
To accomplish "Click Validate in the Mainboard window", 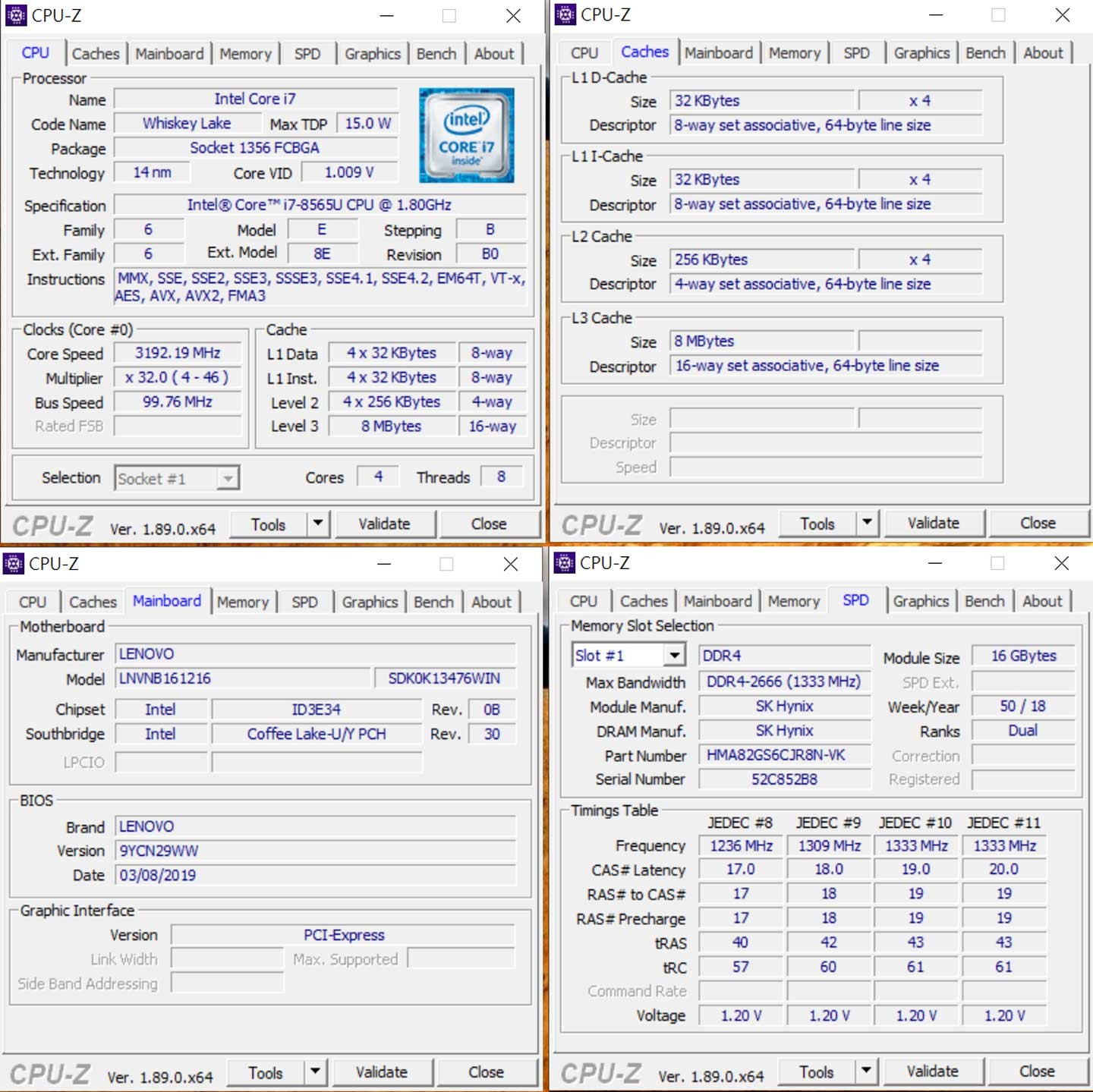I will tap(382, 1072).
